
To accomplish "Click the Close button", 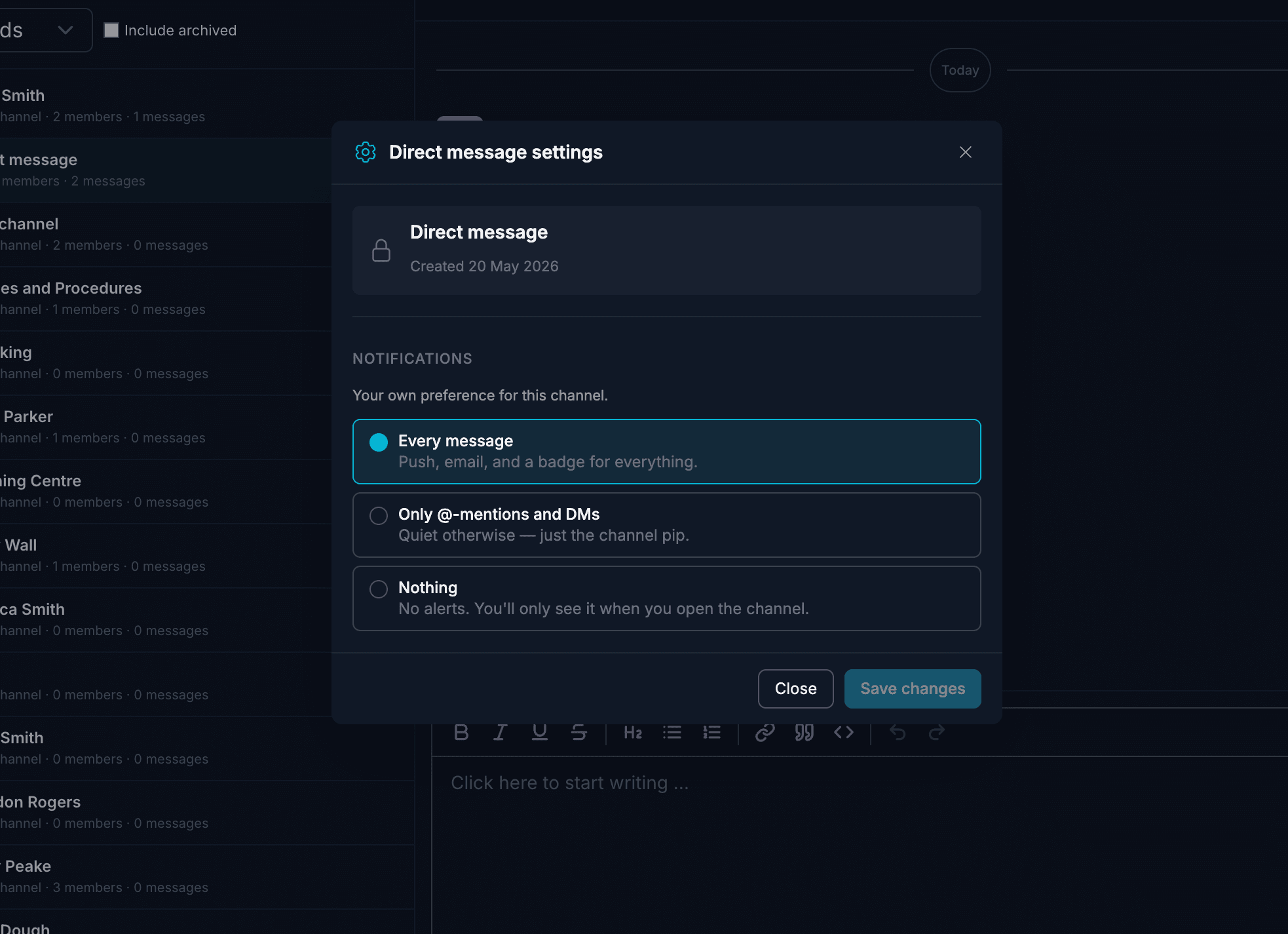I will pos(795,689).
